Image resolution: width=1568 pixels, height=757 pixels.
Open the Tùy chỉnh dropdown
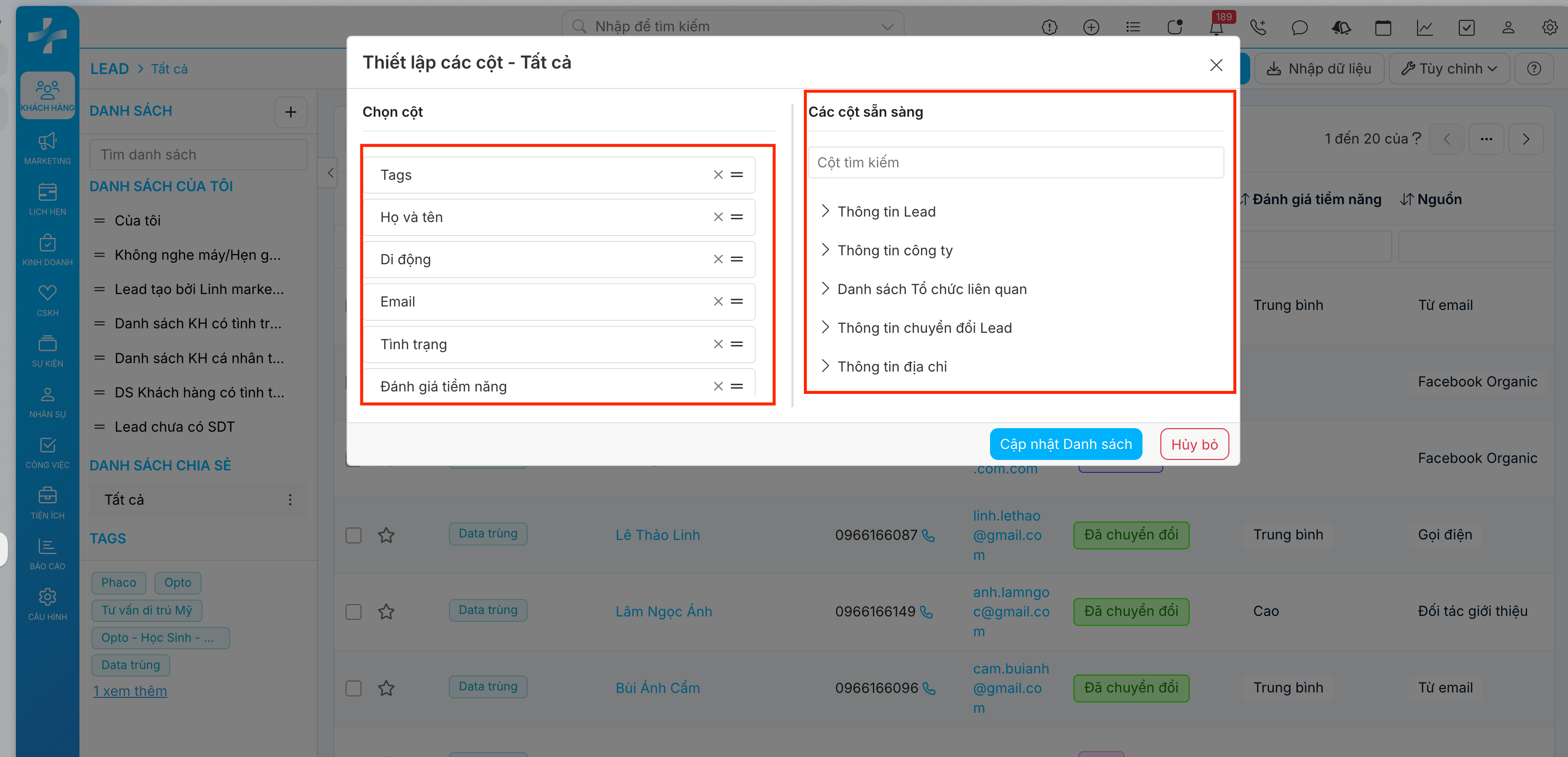click(1449, 69)
